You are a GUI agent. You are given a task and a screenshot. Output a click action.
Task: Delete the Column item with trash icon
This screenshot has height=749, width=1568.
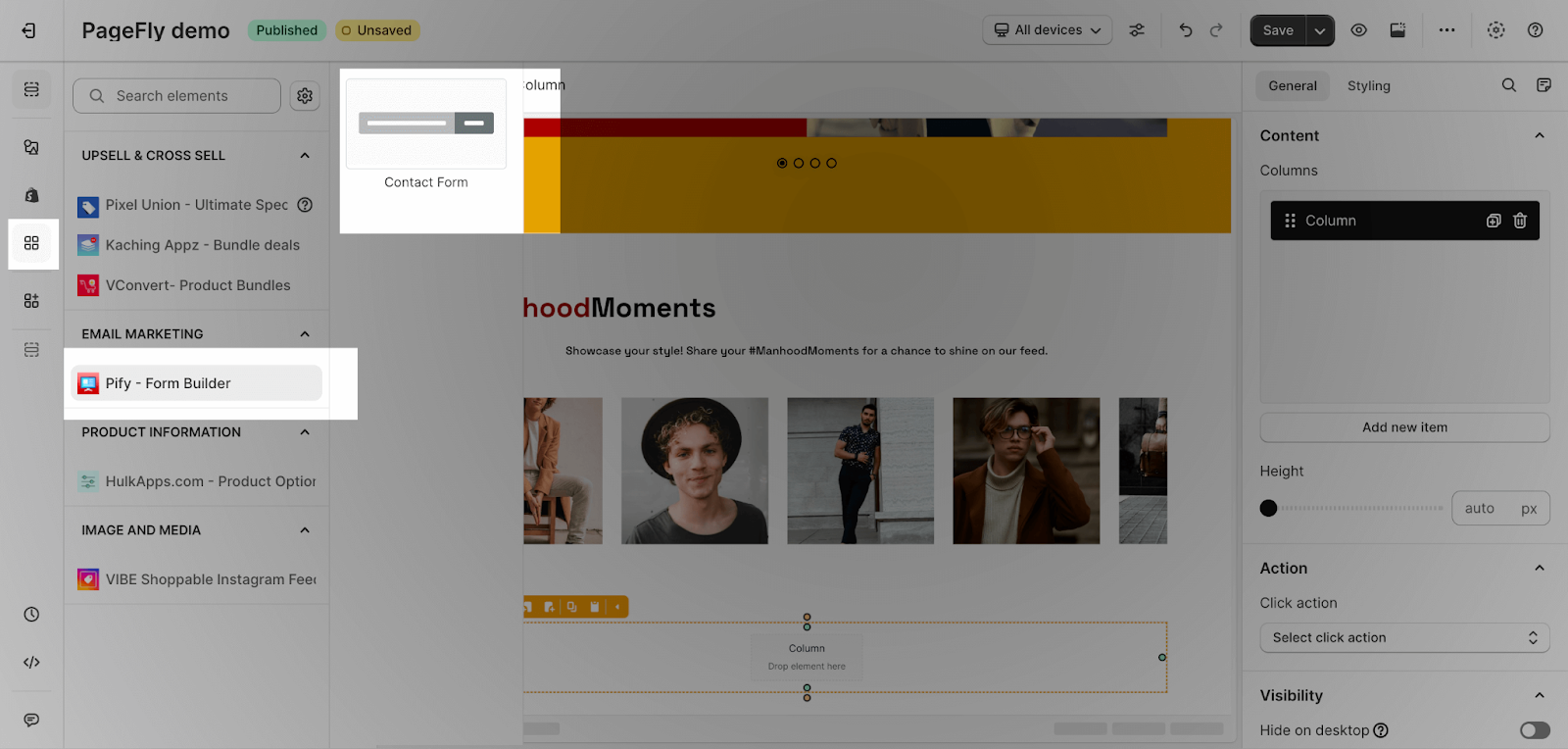tap(1520, 221)
